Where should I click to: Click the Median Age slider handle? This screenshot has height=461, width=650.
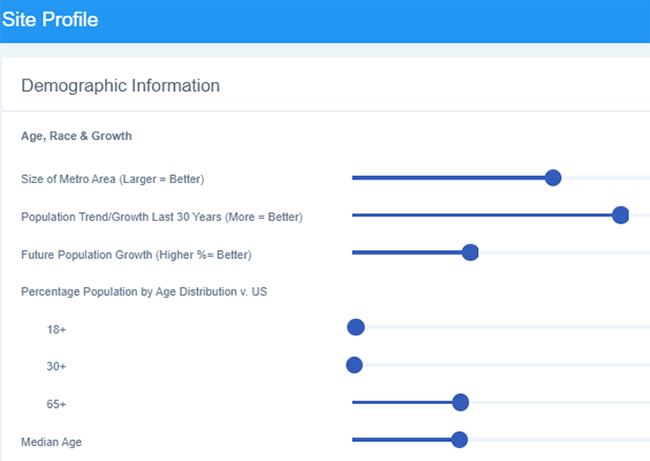click(459, 439)
